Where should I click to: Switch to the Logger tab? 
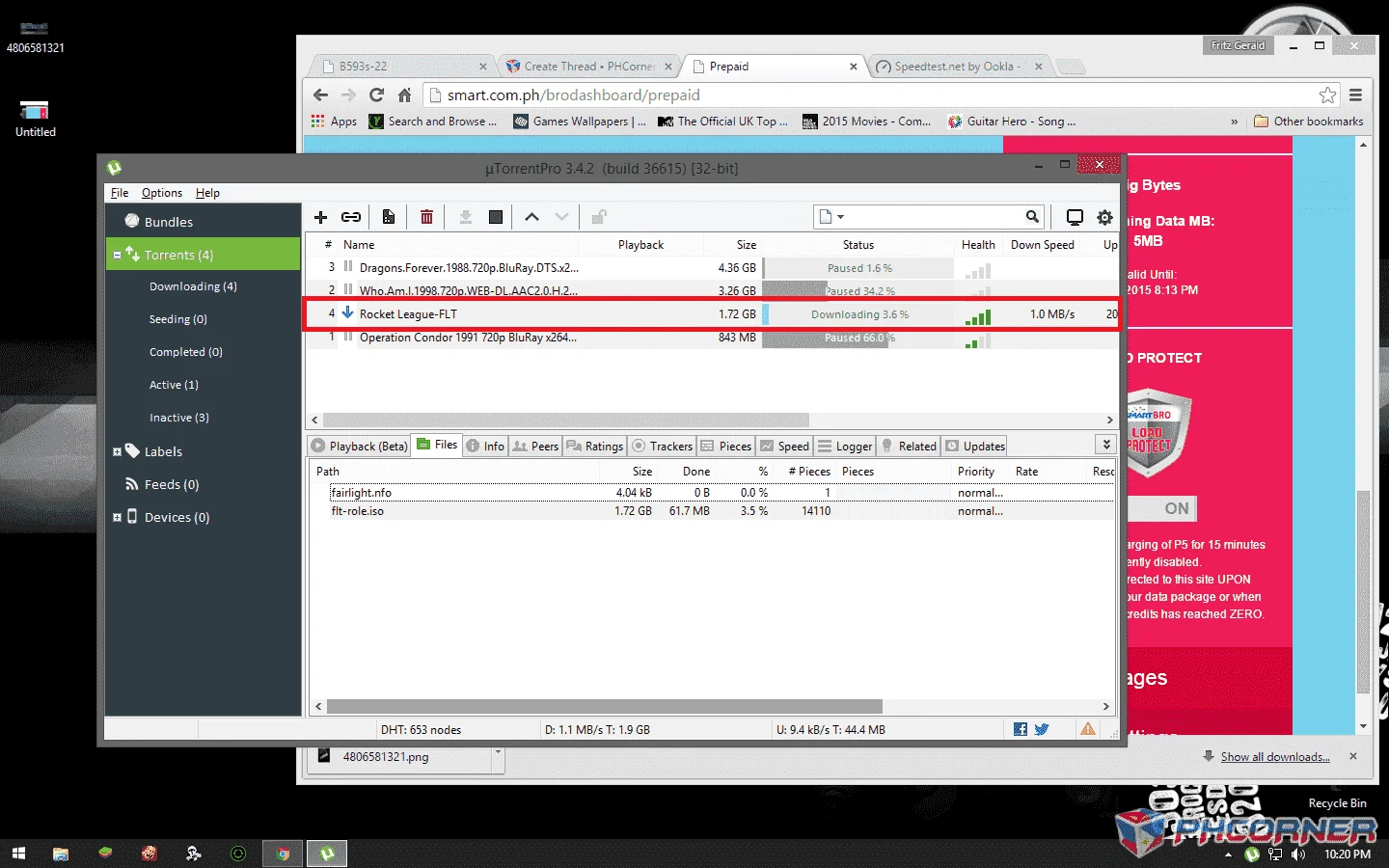pyautogui.click(x=845, y=446)
